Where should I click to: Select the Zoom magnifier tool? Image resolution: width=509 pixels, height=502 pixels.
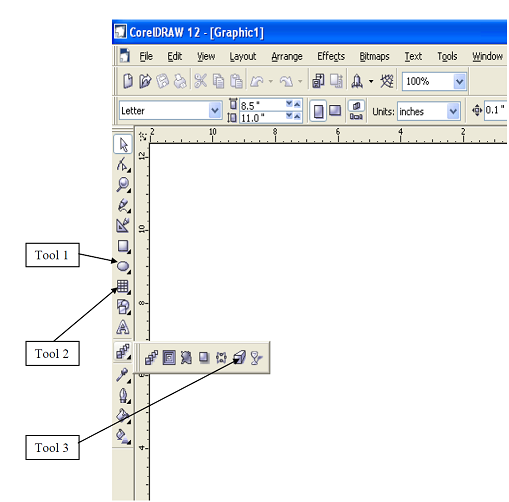123,185
